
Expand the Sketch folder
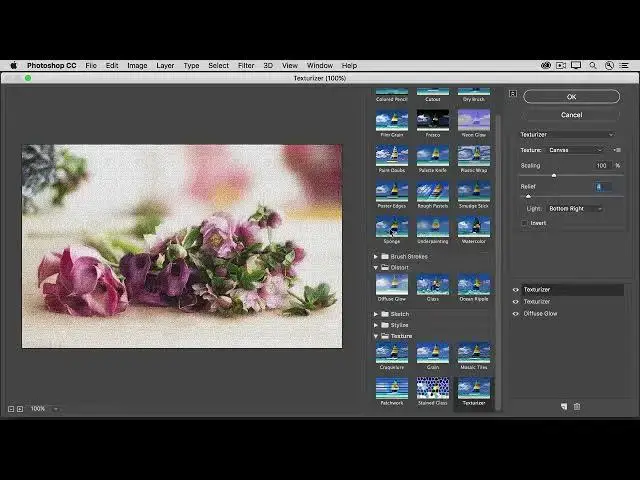click(376, 314)
